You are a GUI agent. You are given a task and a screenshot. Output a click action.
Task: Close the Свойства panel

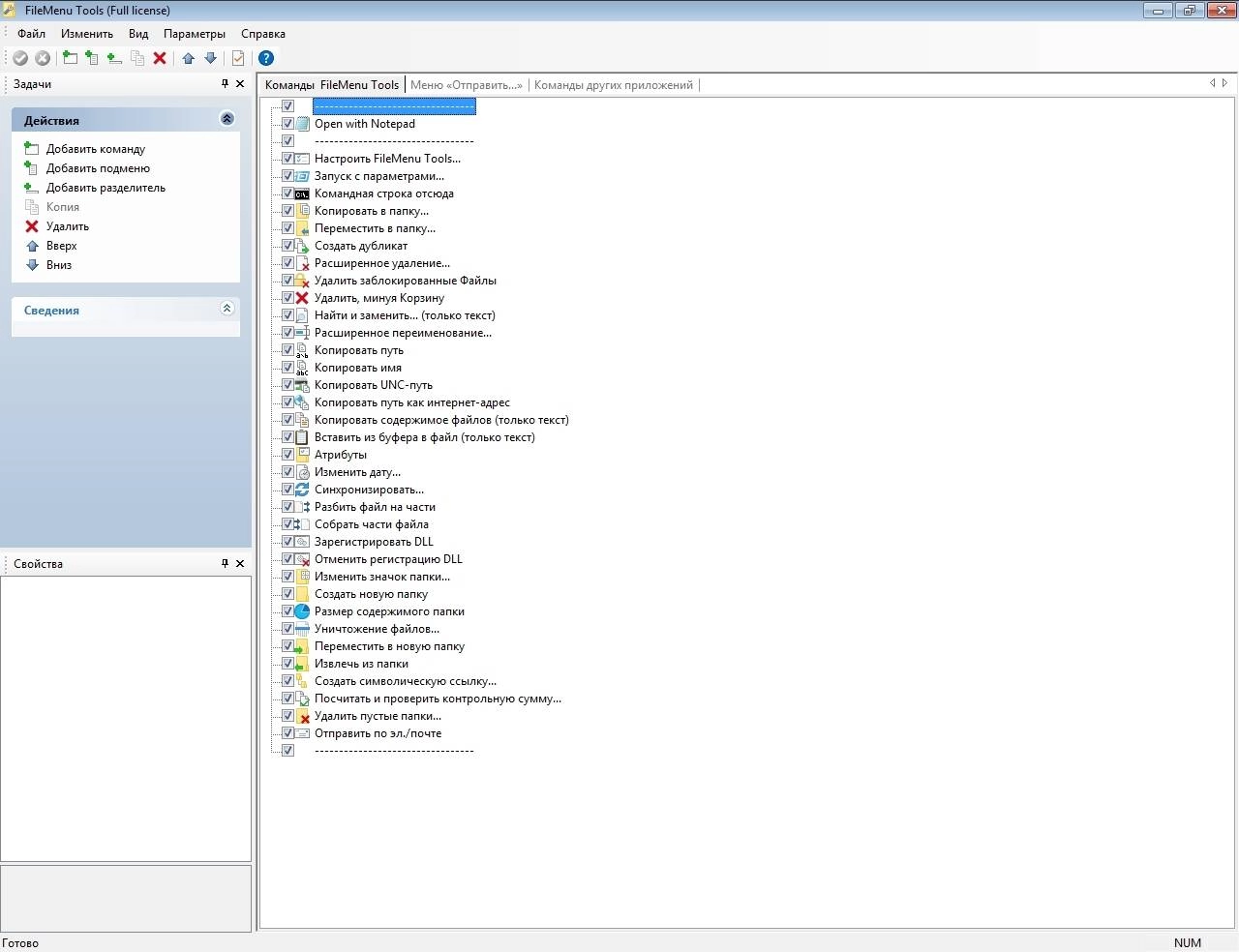coord(240,563)
